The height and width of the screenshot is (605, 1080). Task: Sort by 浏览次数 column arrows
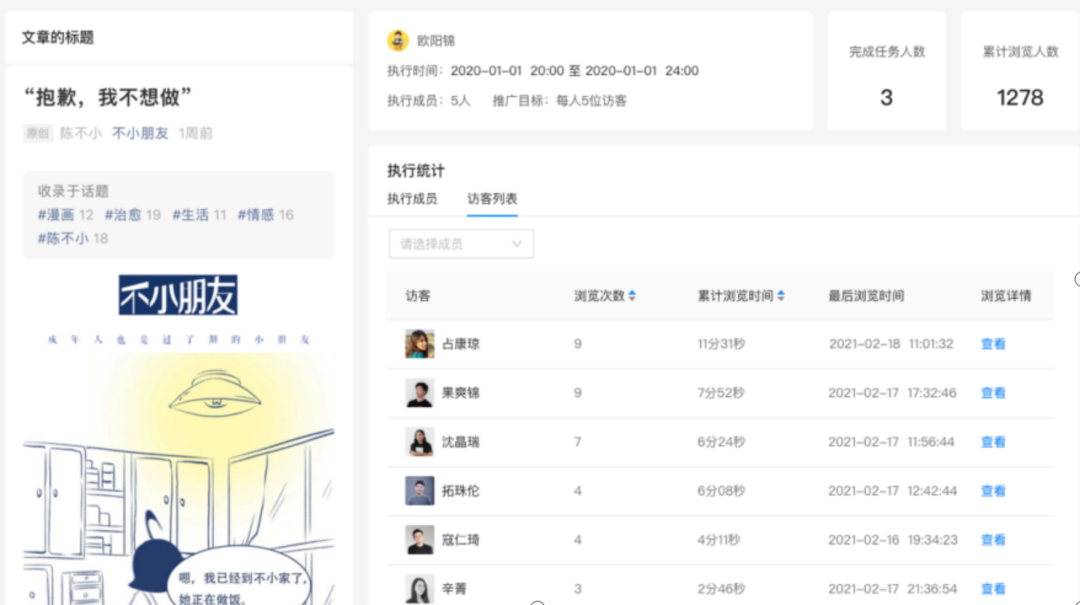pos(632,296)
